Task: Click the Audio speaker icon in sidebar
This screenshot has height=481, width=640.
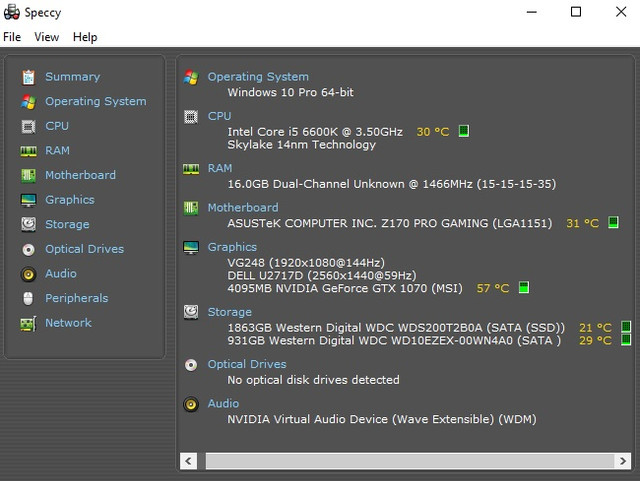Action: click(x=28, y=274)
